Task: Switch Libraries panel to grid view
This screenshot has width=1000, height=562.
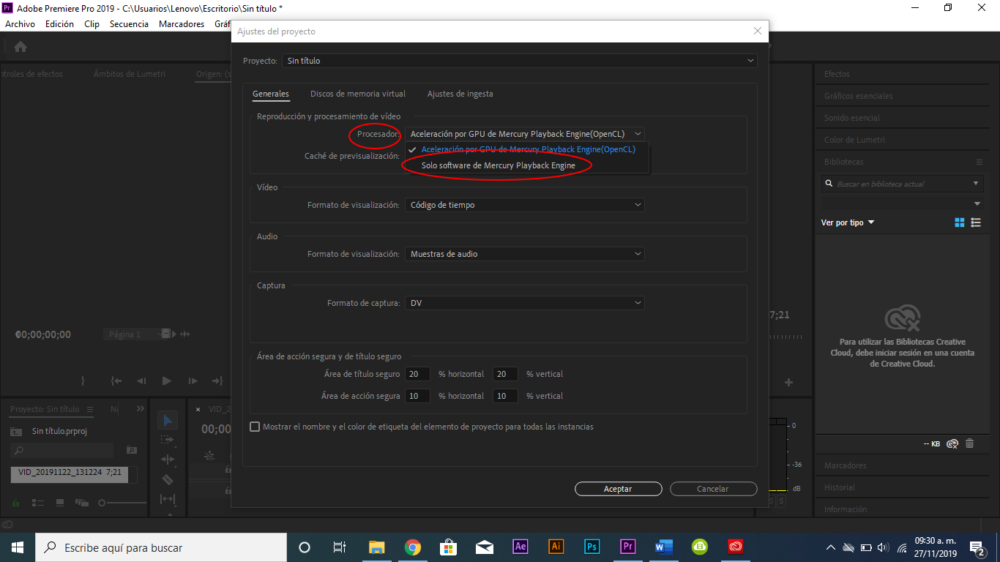Action: [960, 222]
